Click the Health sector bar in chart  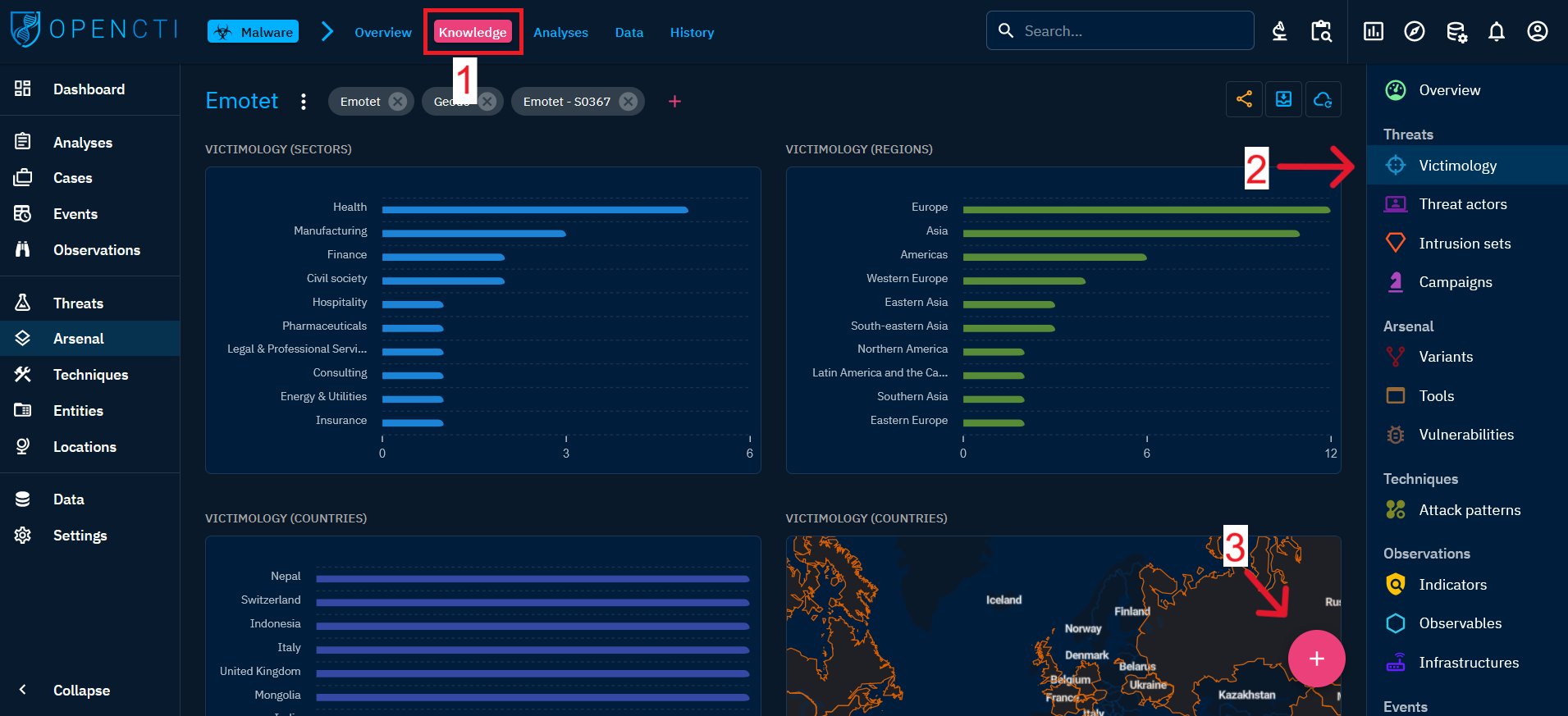(x=534, y=210)
